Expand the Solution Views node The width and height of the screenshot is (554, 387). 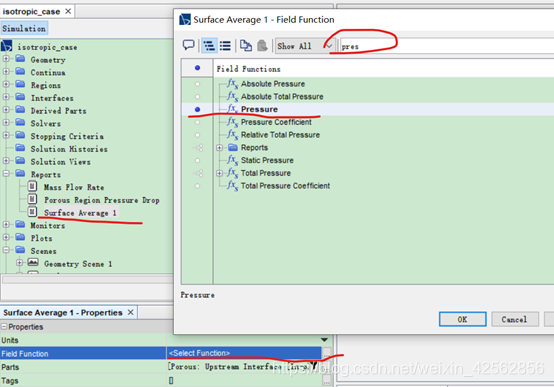click(x=6, y=160)
